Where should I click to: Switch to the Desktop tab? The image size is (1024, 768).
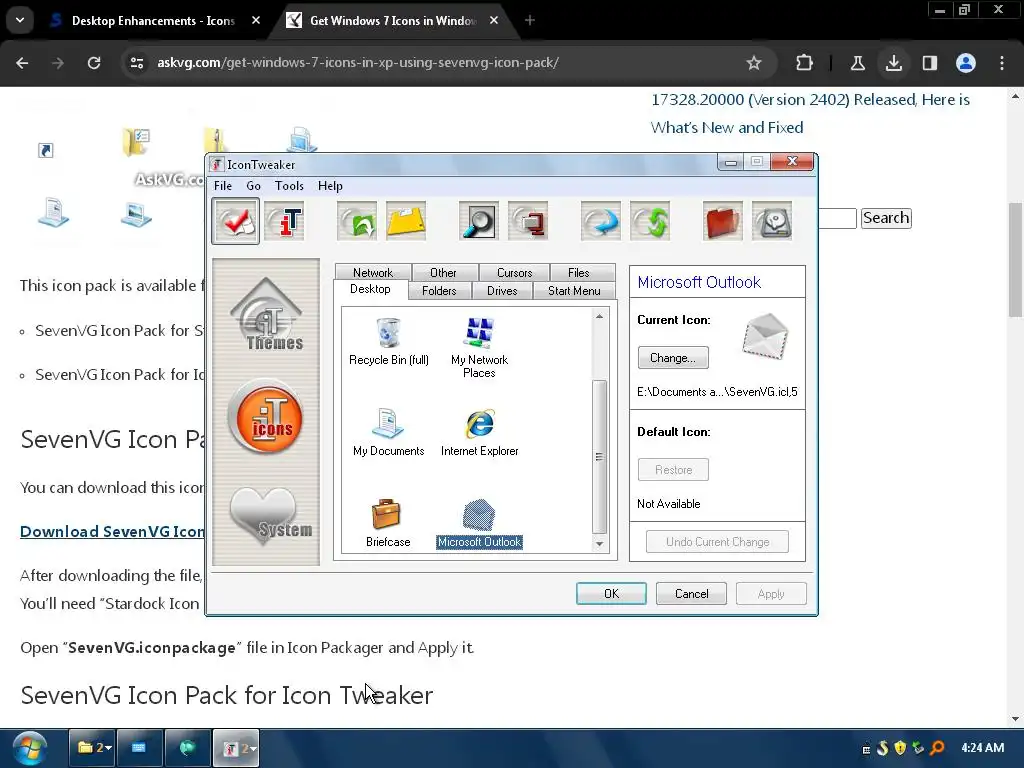370,289
